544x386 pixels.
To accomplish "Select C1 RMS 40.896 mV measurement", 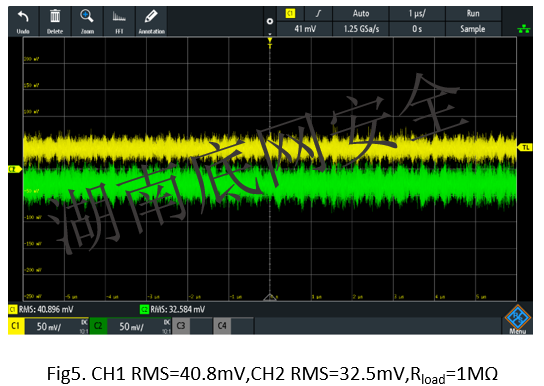I will point(41,309).
